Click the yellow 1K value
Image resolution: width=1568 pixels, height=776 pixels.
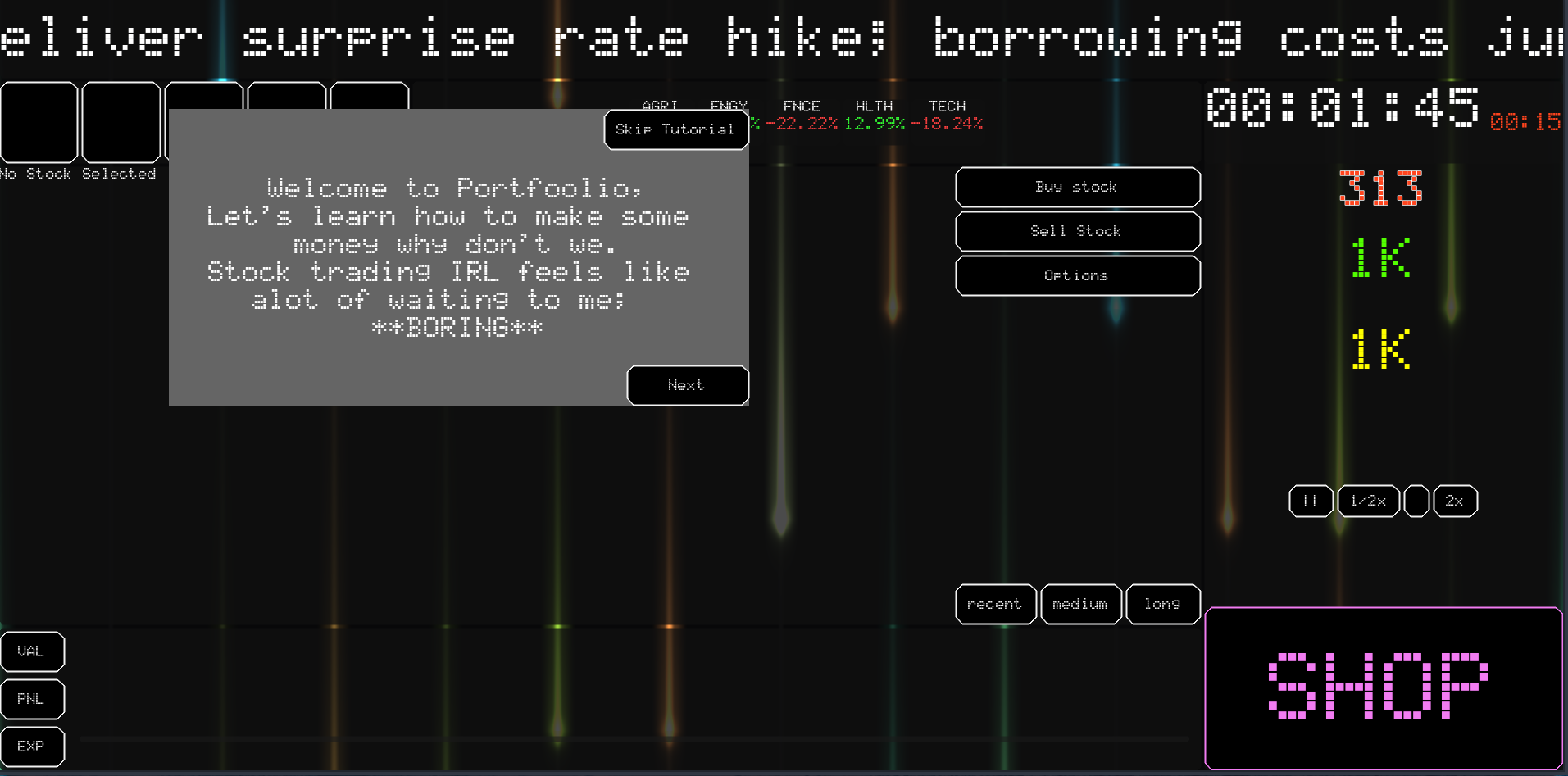click(1381, 349)
